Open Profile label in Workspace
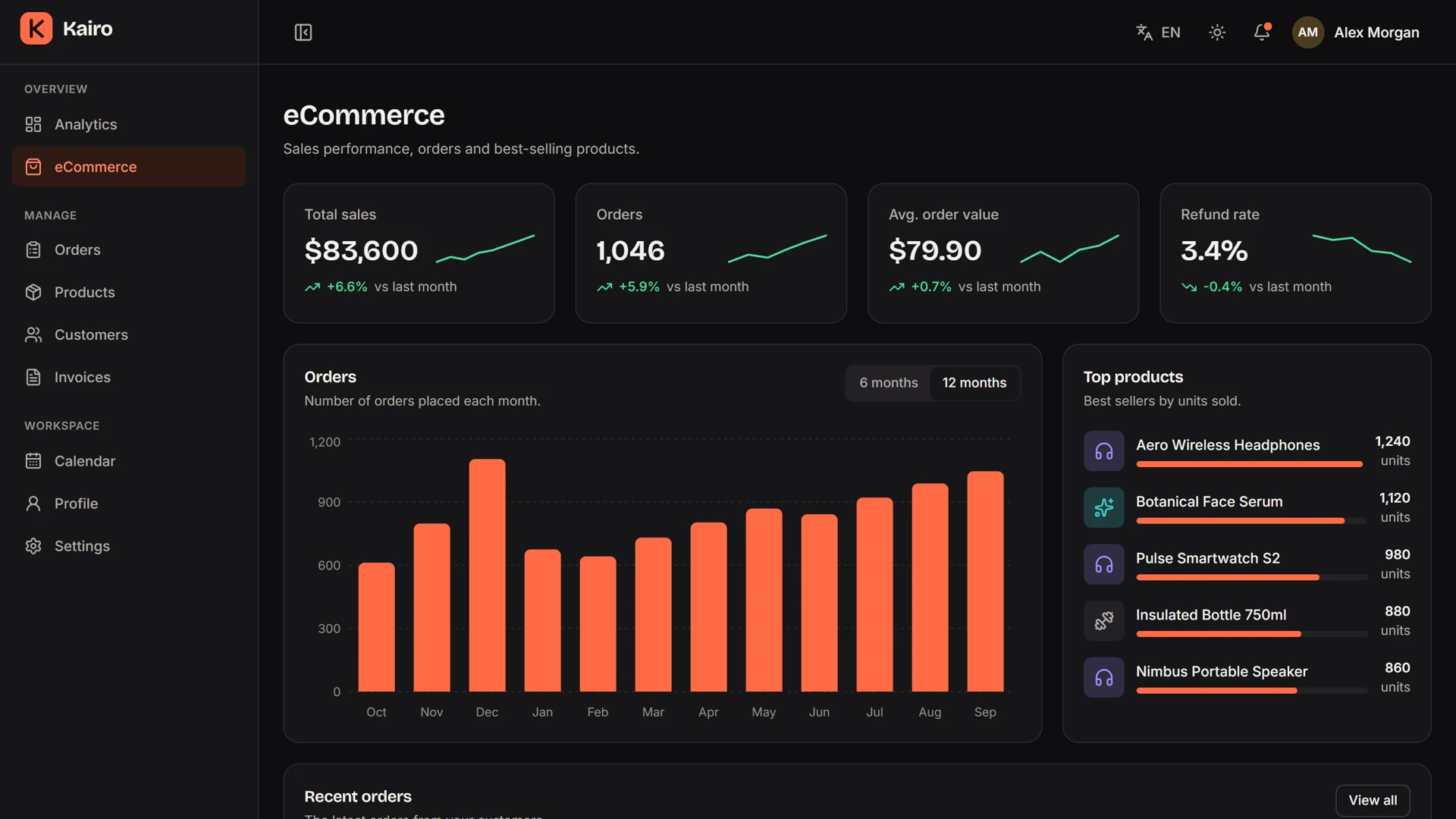This screenshot has width=1456, height=819. [x=76, y=504]
